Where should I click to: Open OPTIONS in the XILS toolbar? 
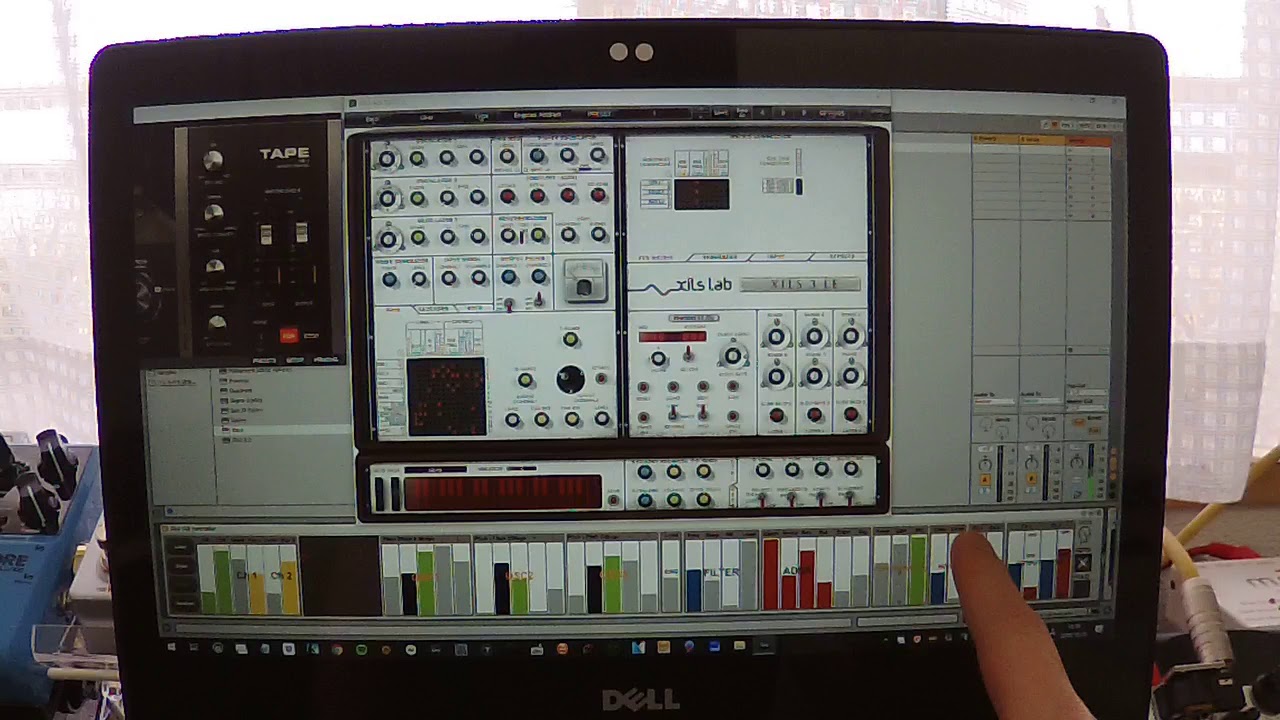click(831, 114)
